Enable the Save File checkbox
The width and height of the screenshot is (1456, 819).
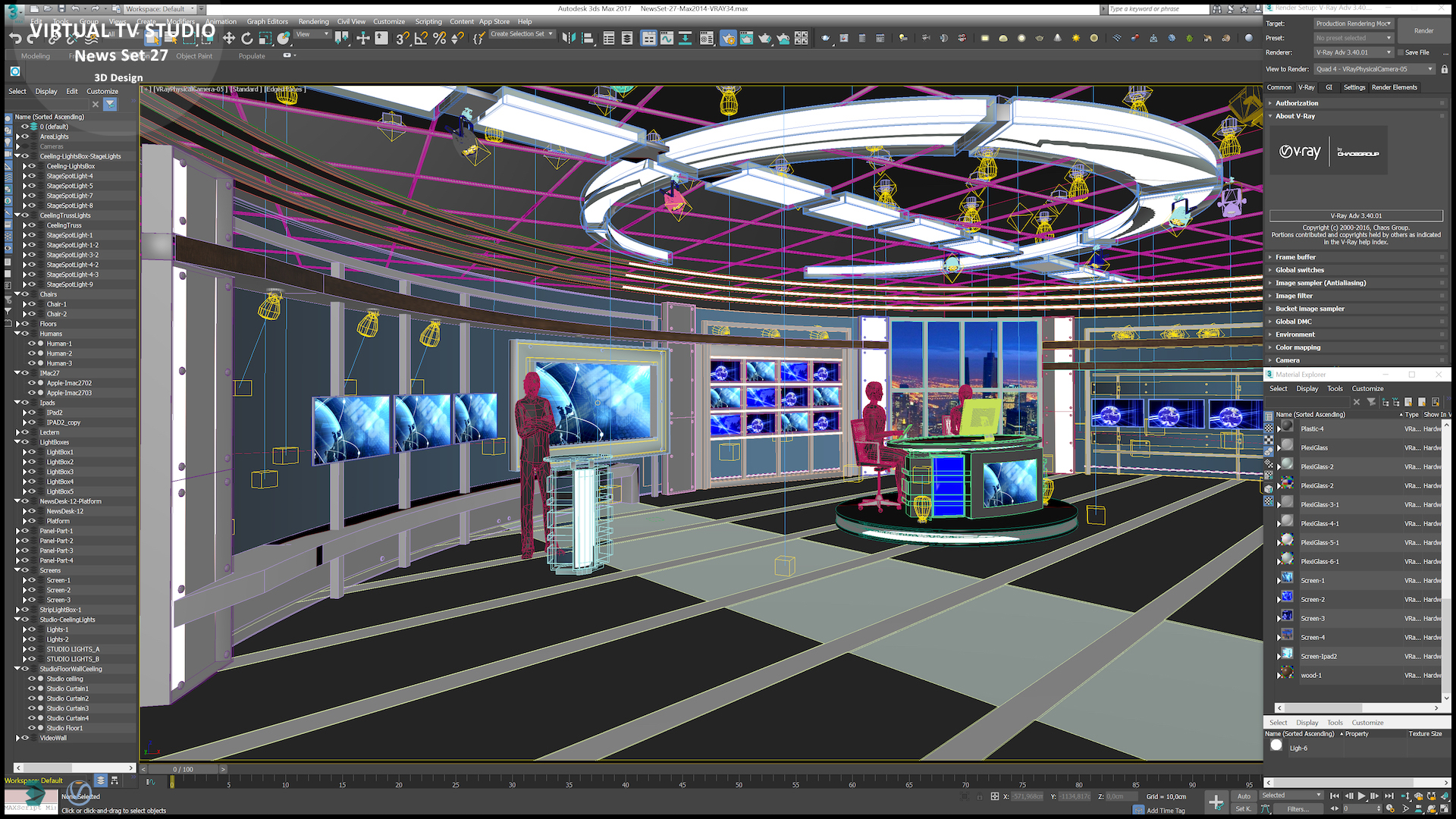point(1401,53)
